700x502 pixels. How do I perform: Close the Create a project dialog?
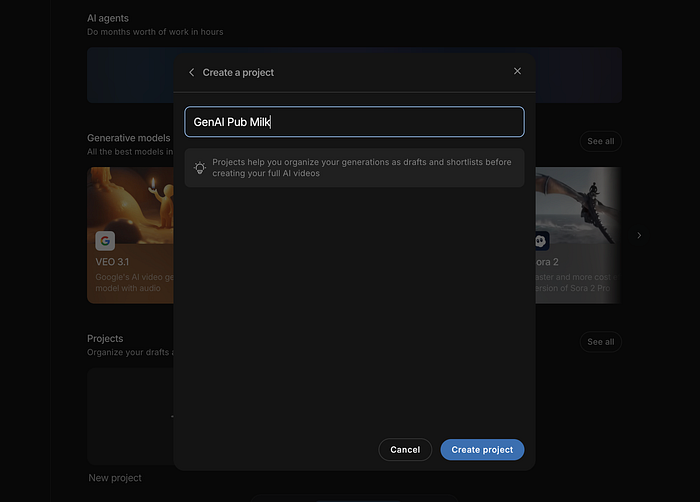click(517, 71)
